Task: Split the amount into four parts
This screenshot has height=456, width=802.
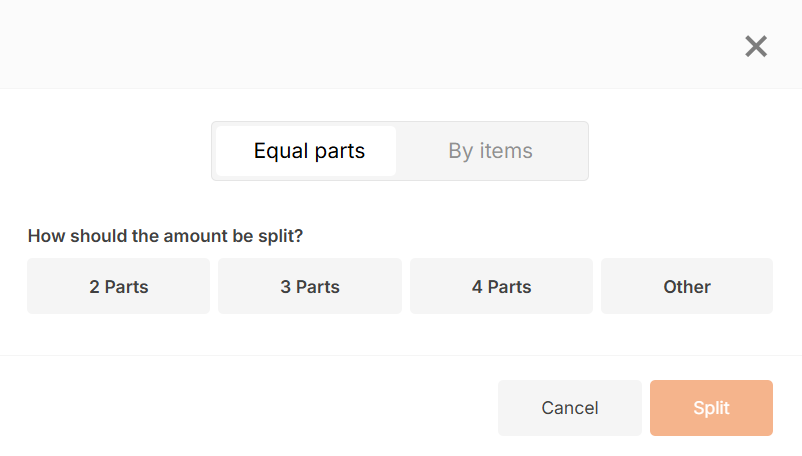Action: 501,286
